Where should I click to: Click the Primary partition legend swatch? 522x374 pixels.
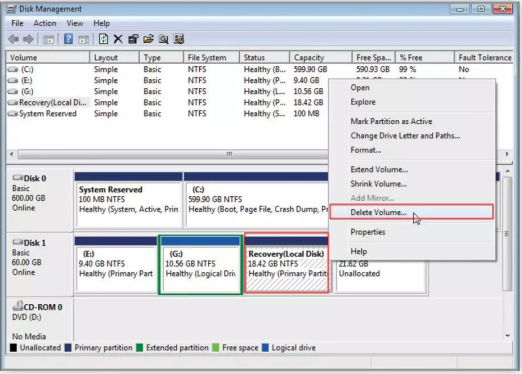click(x=68, y=348)
